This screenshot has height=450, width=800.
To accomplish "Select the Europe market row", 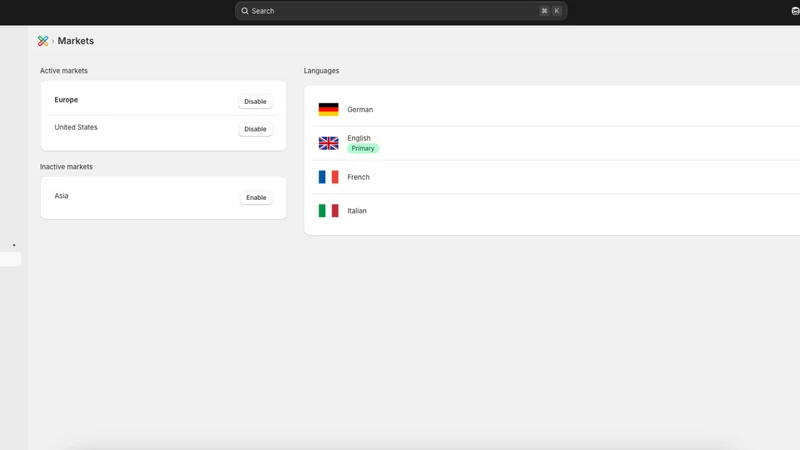I will tap(163, 101).
